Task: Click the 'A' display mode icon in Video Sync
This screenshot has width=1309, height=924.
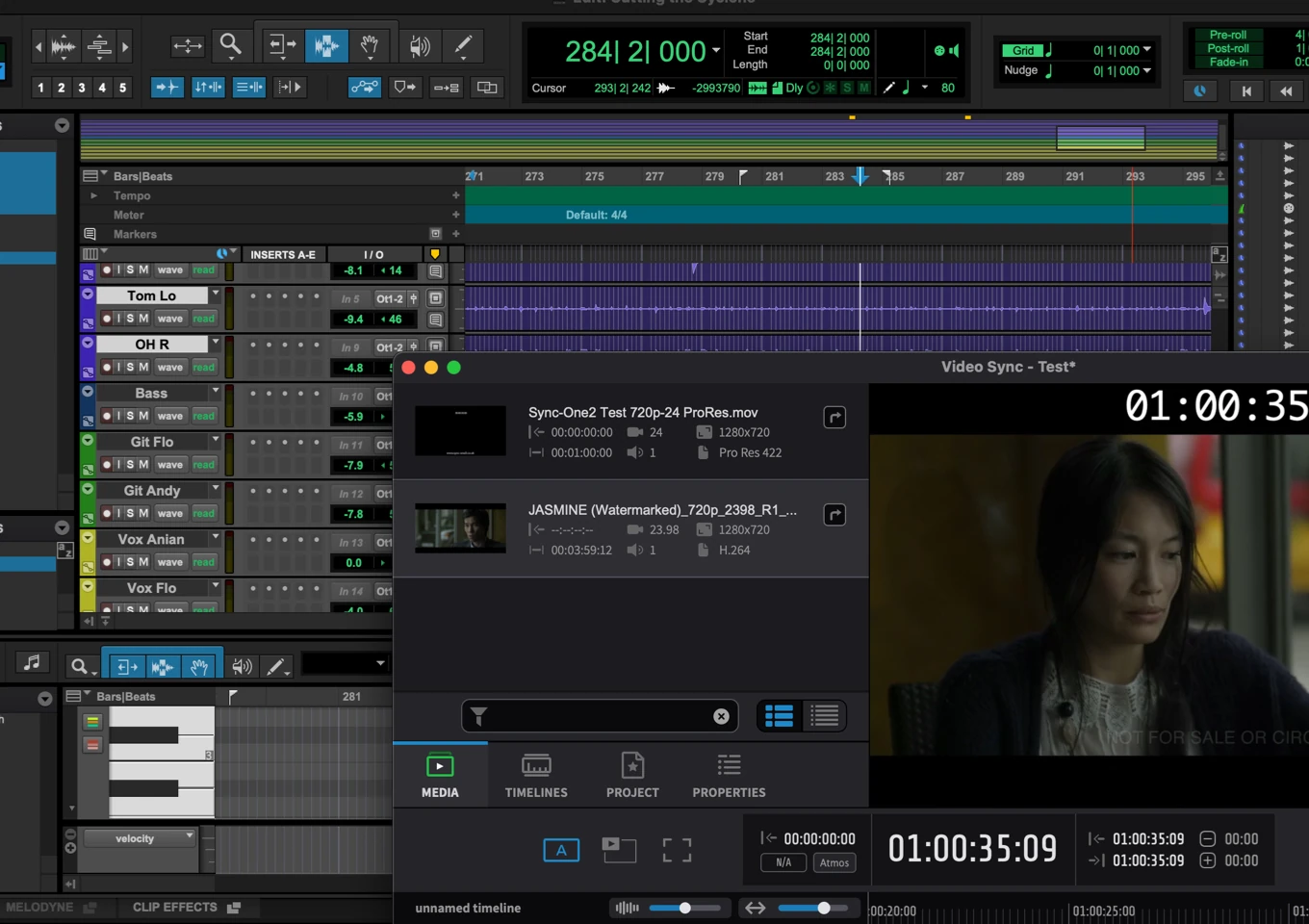Action: 561,850
